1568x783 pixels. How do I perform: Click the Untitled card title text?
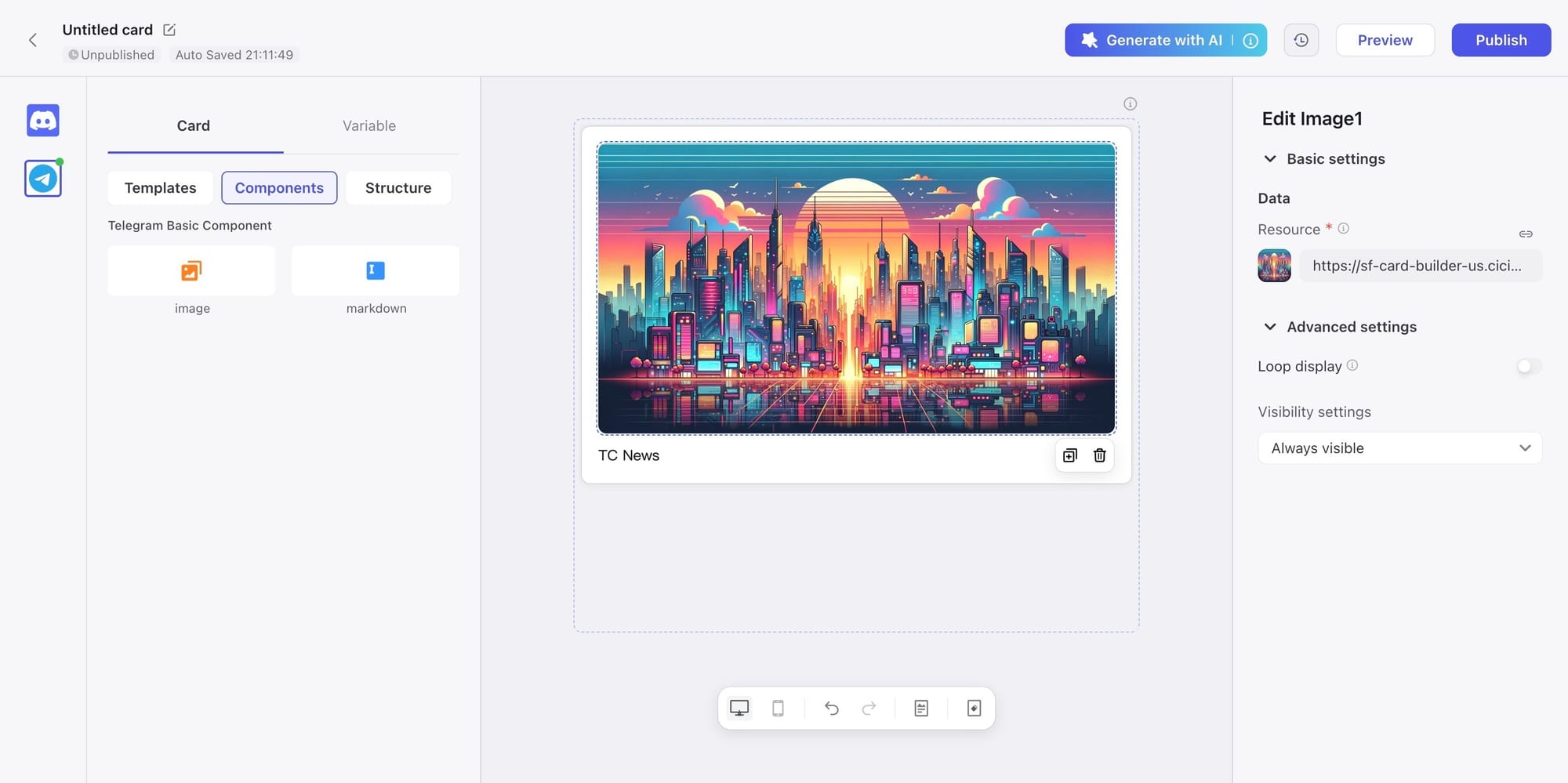(107, 30)
